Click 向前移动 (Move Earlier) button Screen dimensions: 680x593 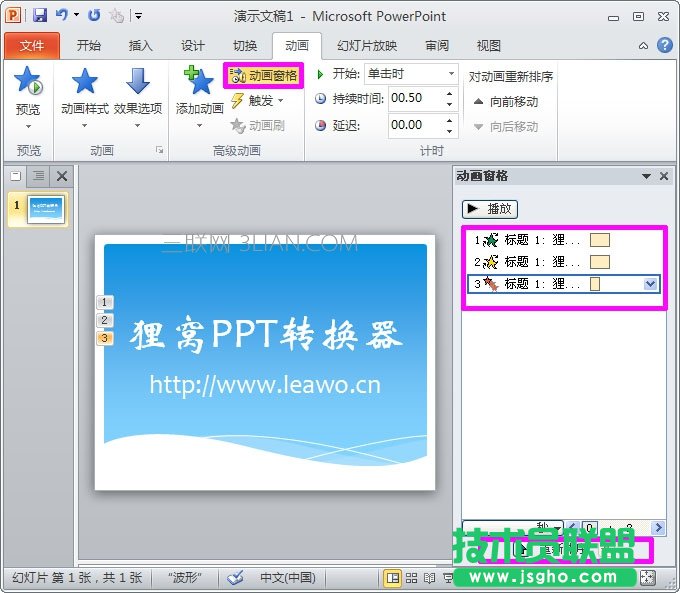(506, 102)
